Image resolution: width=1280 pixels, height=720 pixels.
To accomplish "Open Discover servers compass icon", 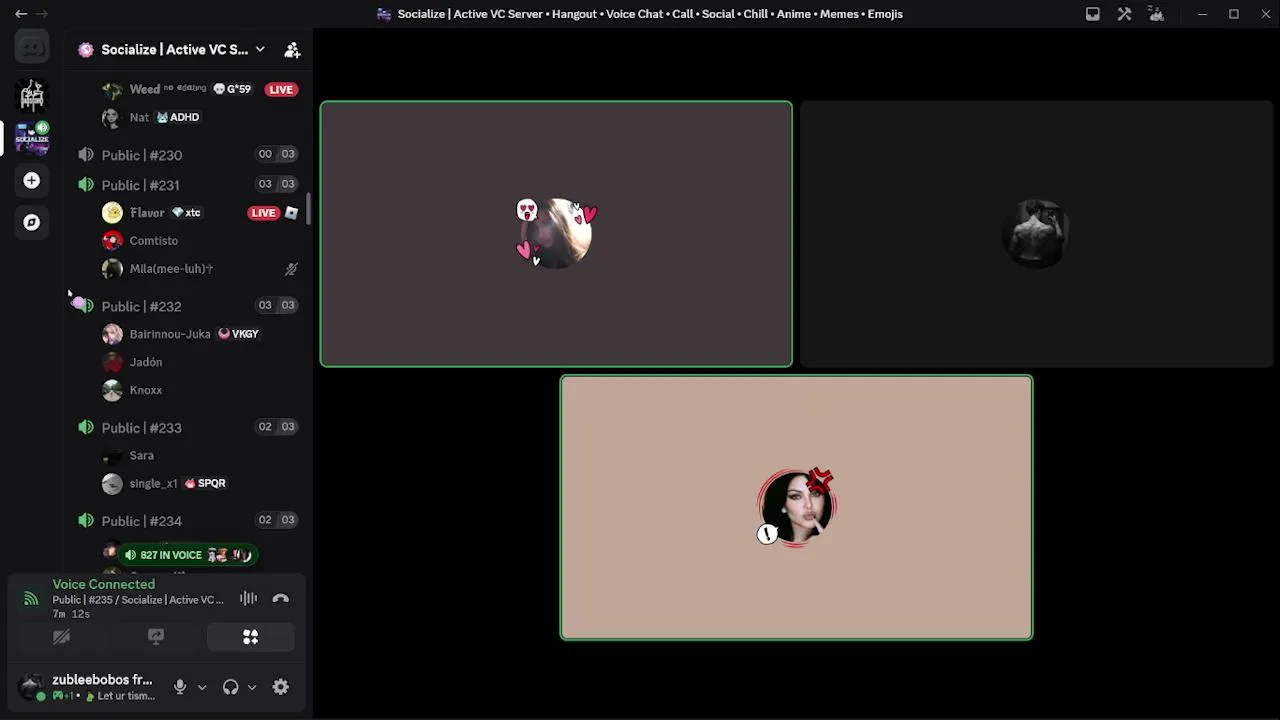I will click(x=32, y=223).
